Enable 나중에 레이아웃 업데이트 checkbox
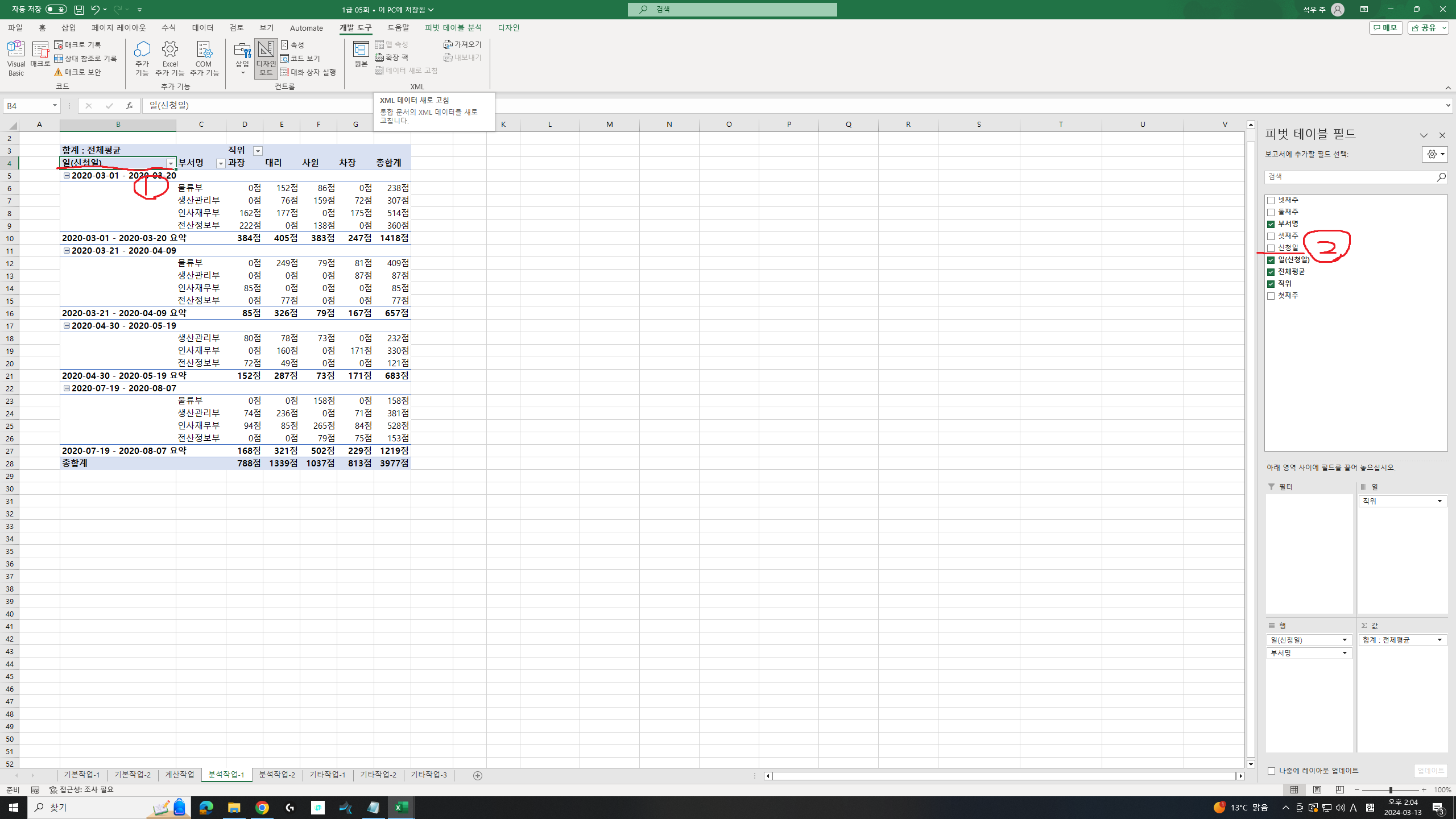This screenshot has width=1456, height=819. coord(1272,771)
